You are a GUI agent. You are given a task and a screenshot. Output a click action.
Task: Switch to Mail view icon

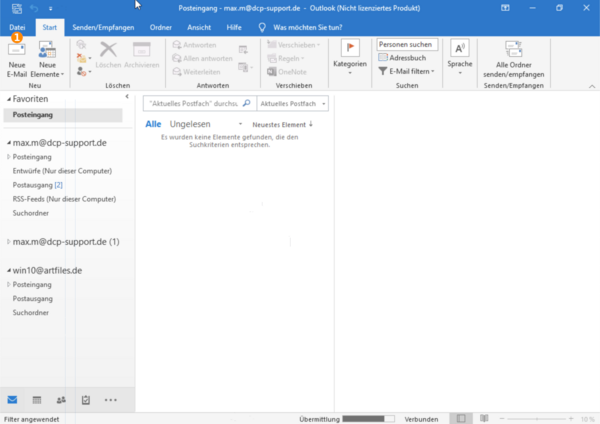pyautogui.click(x=12, y=400)
